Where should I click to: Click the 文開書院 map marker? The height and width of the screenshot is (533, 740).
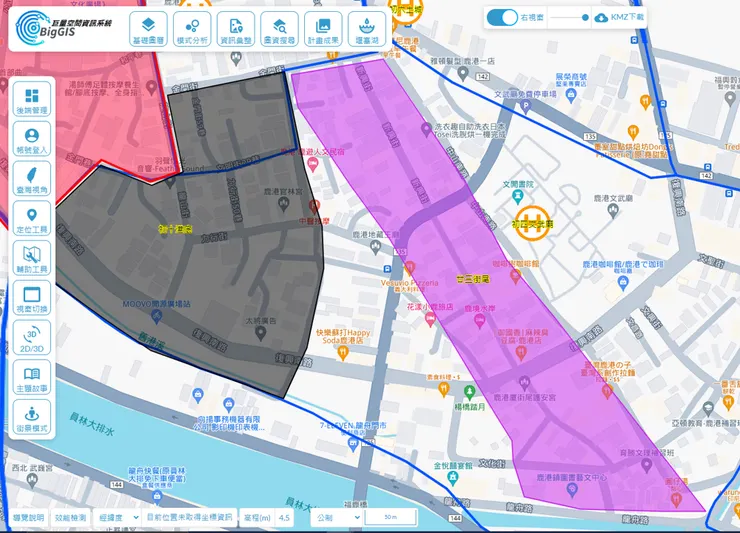(518, 196)
